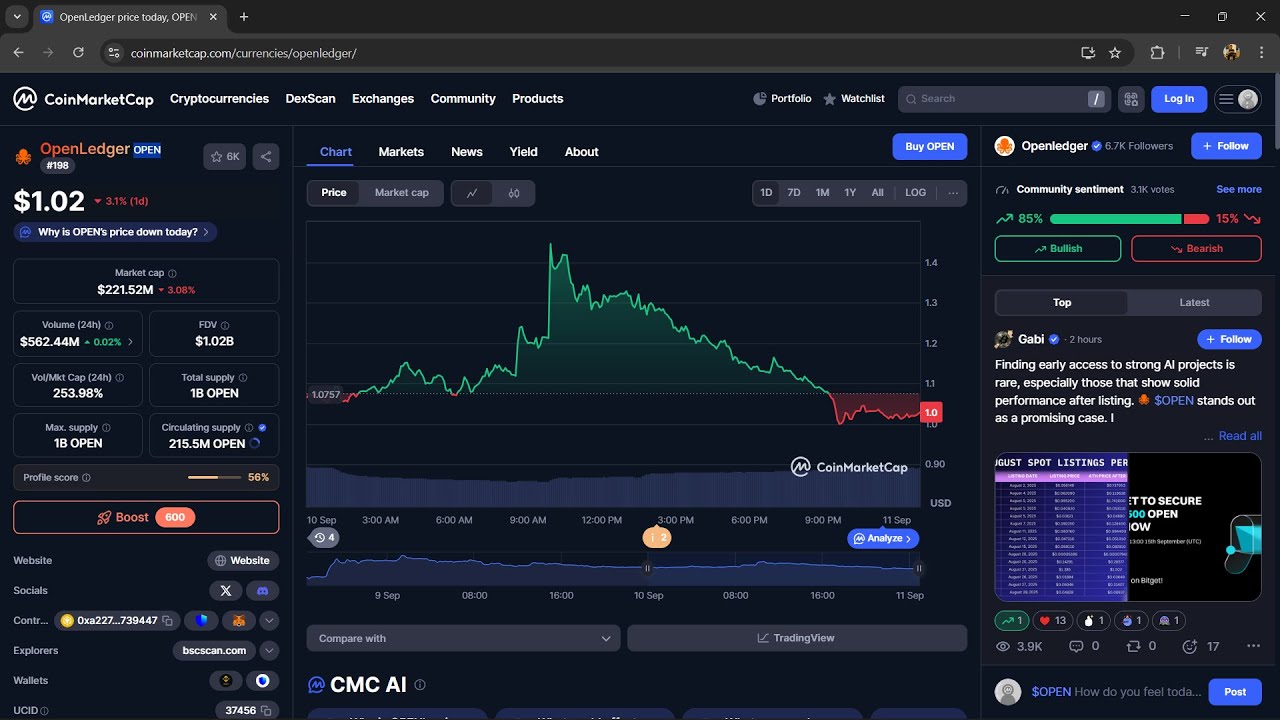The image size is (1280, 720).
Task: Open Chrome extensions puzzle icon
Action: click(1158, 52)
